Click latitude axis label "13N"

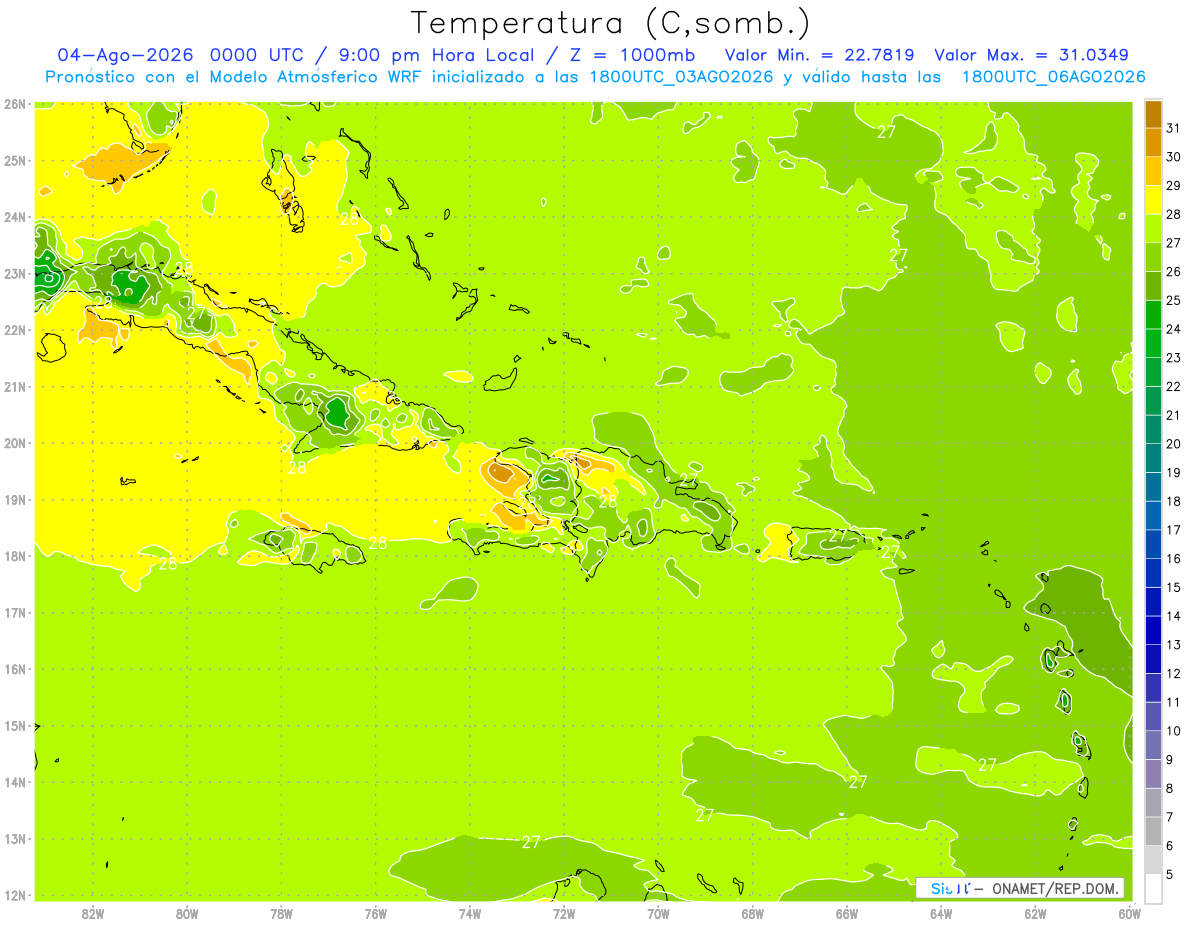pyautogui.click(x=15, y=838)
